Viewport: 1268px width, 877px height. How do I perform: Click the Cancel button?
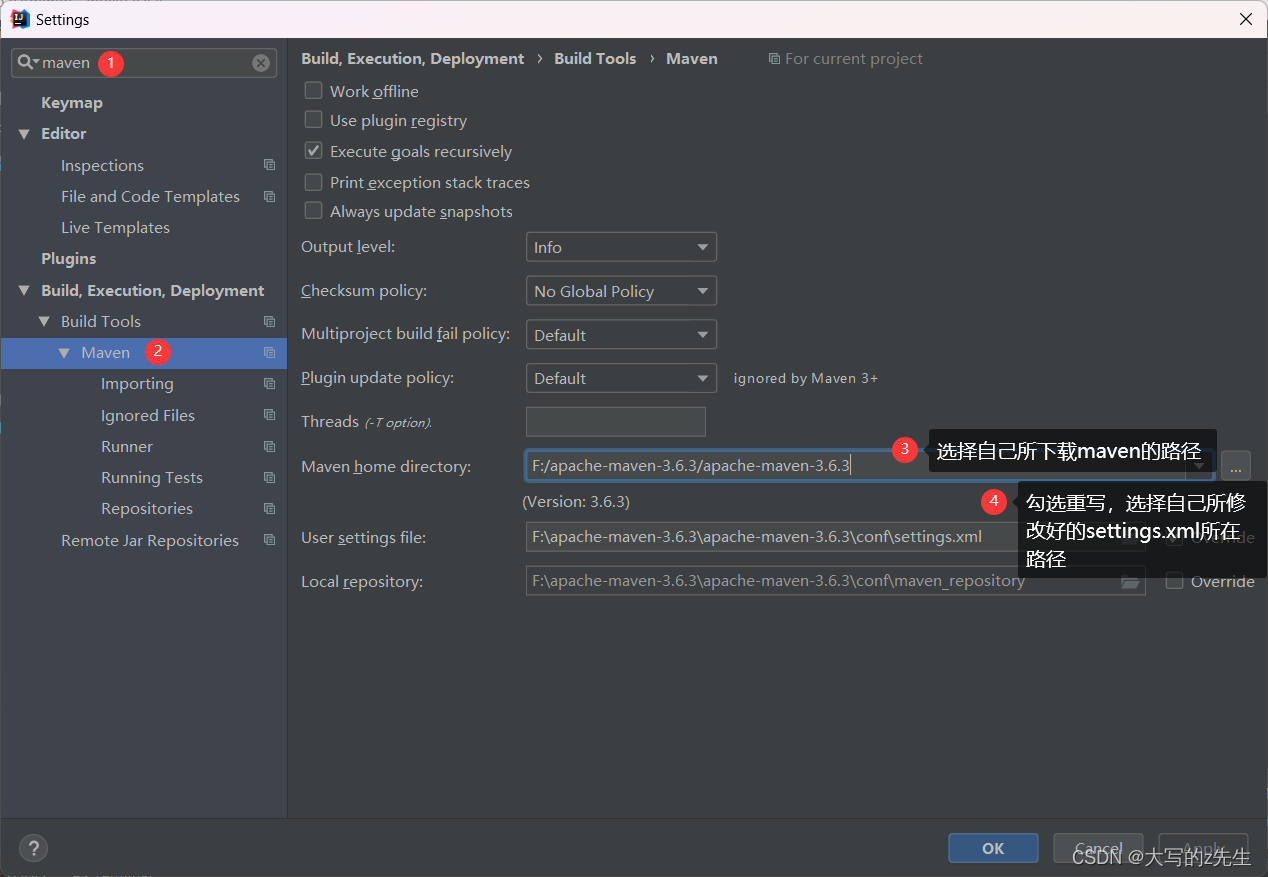point(1097,847)
